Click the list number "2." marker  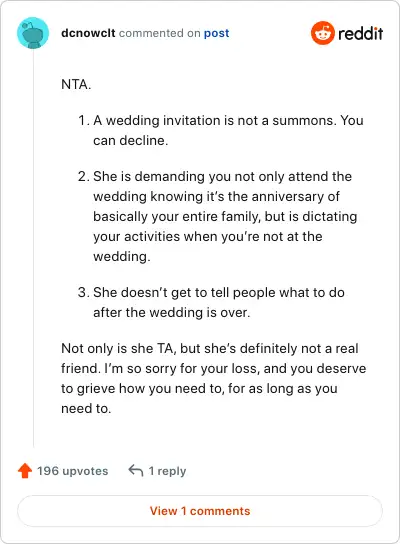coord(84,176)
